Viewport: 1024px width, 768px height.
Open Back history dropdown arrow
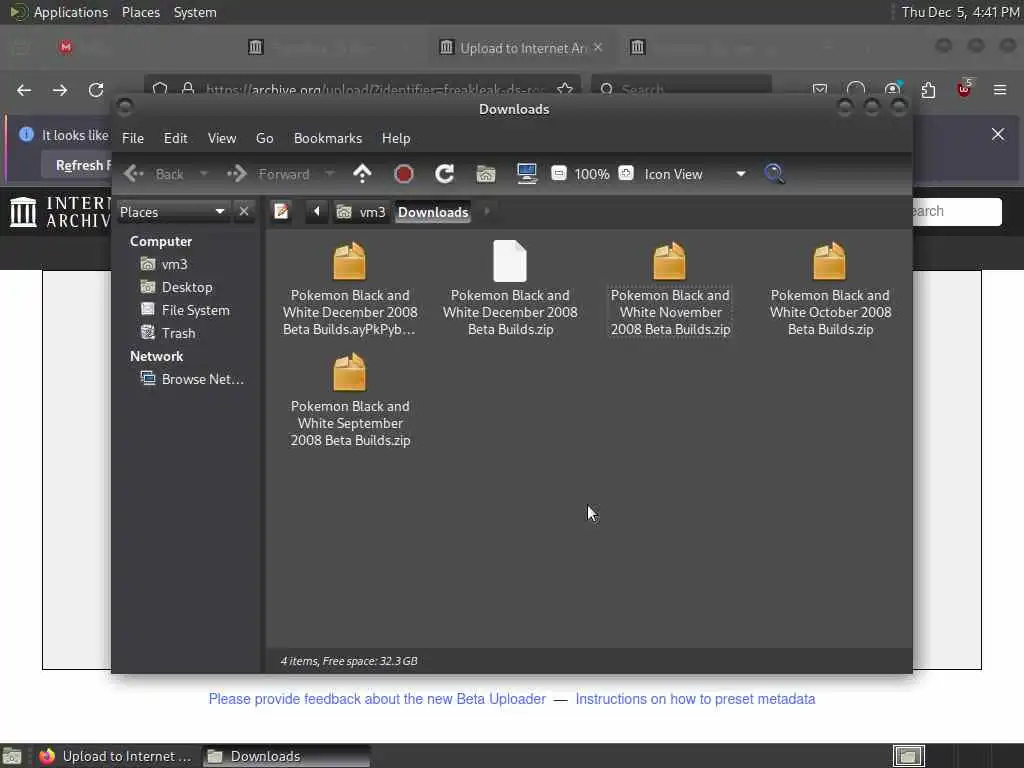pyautogui.click(x=203, y=174)
